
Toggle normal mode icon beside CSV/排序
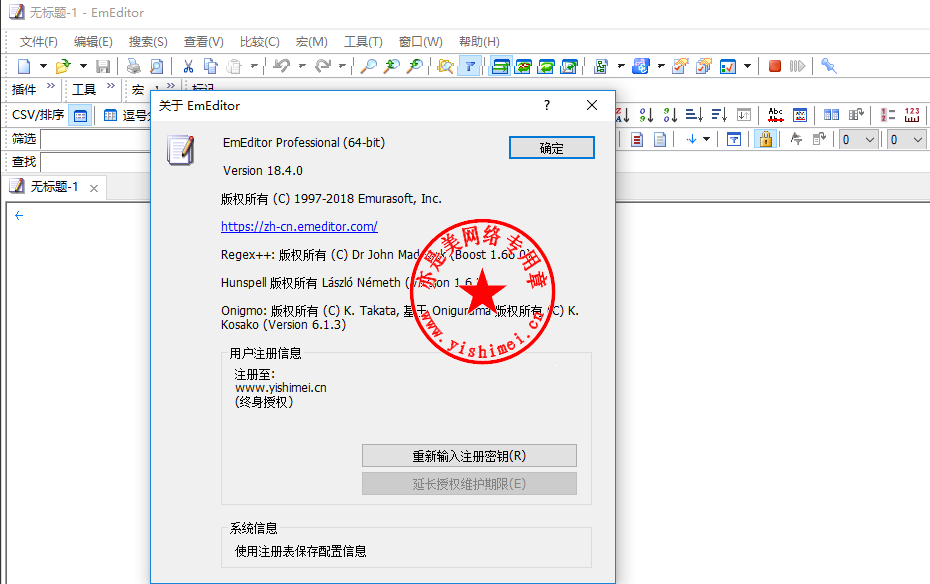pos(80,115)
